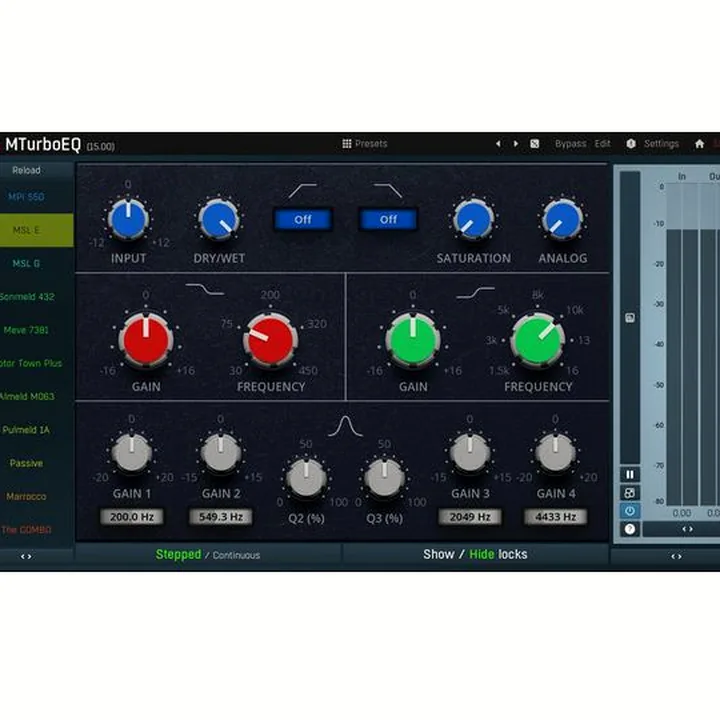Collapse the meter panel with bottom-right arrows

[676, 557]
